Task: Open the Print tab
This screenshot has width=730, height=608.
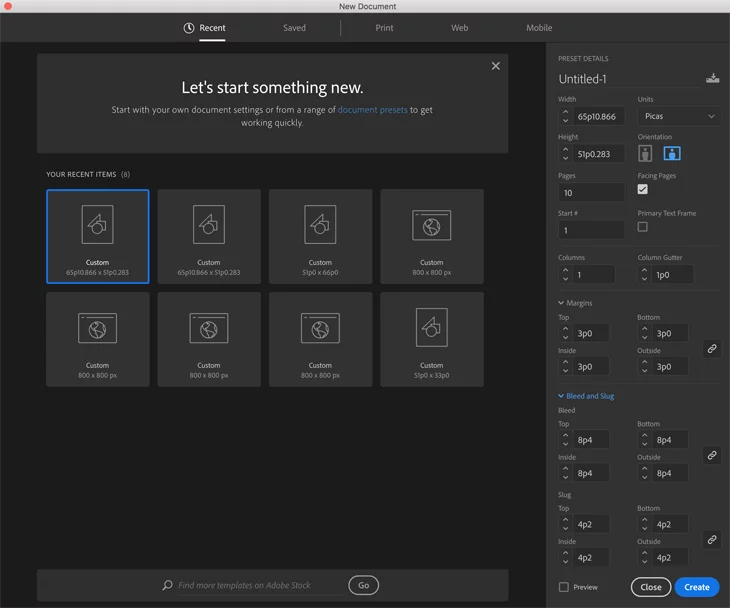Action: [384, 28]
